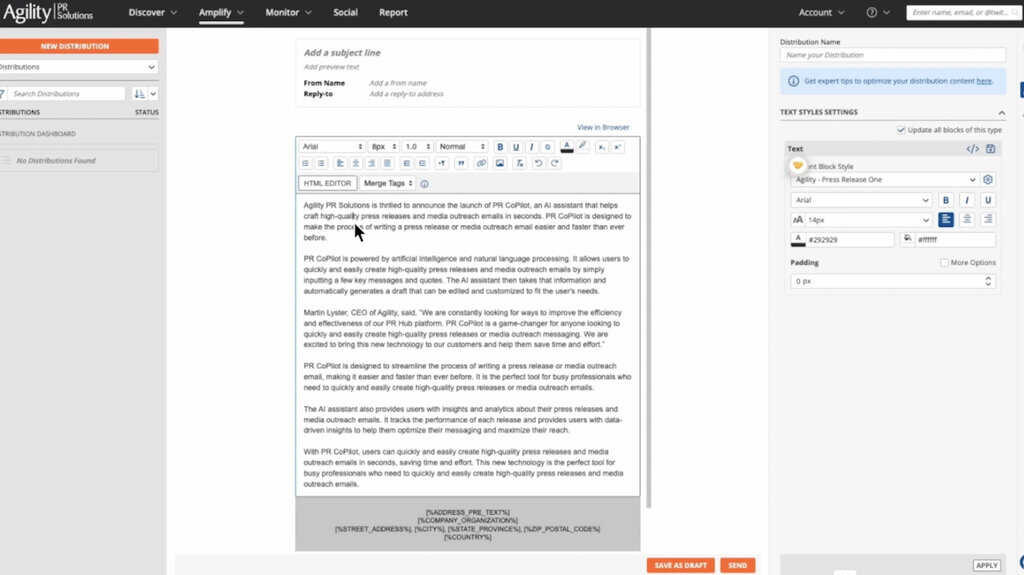
Task: Apply superscript formatting
Action: (x=617, y=147)
